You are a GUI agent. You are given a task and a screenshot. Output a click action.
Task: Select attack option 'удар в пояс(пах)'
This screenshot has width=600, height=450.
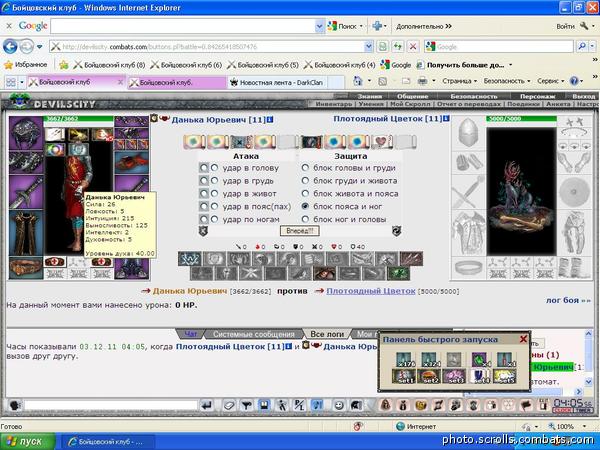tap(214, 207)
